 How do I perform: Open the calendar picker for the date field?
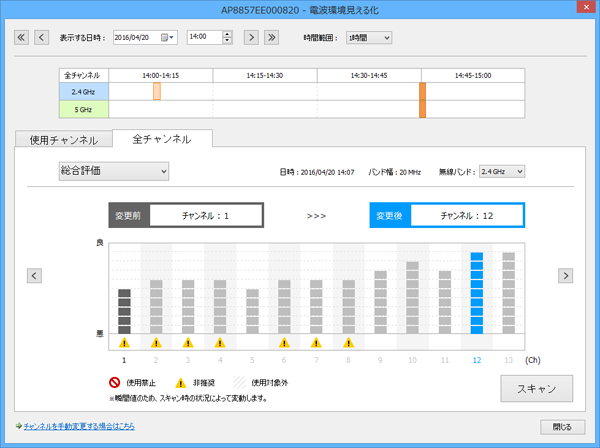tap(167, 38)
